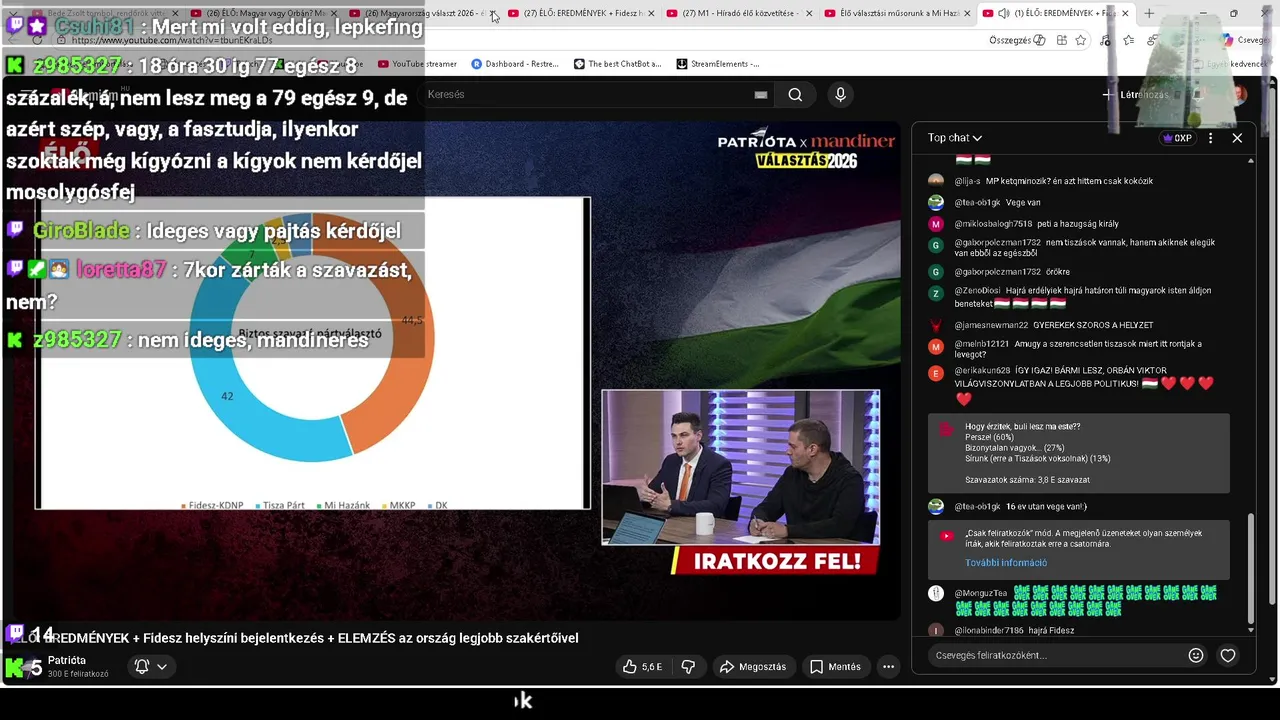Click the @erikakun628 chat username

coord(982,370)
